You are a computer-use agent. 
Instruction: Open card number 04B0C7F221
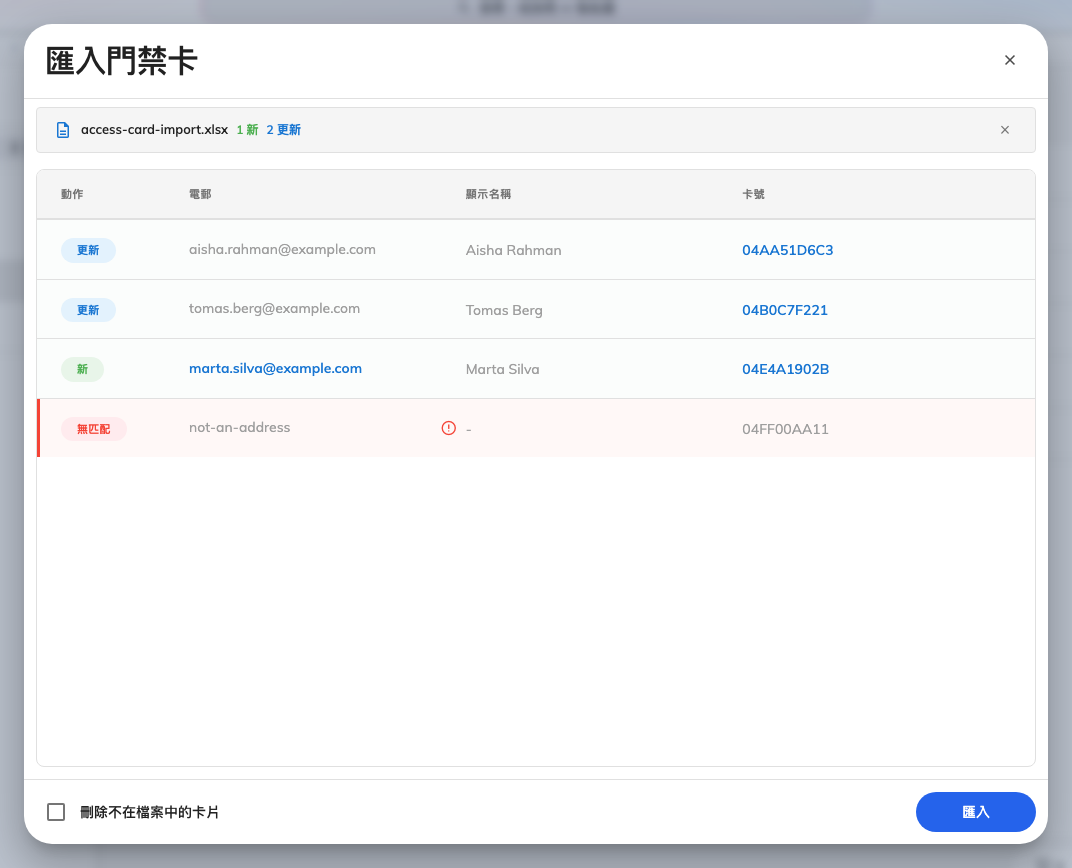(x=785, y=310)
